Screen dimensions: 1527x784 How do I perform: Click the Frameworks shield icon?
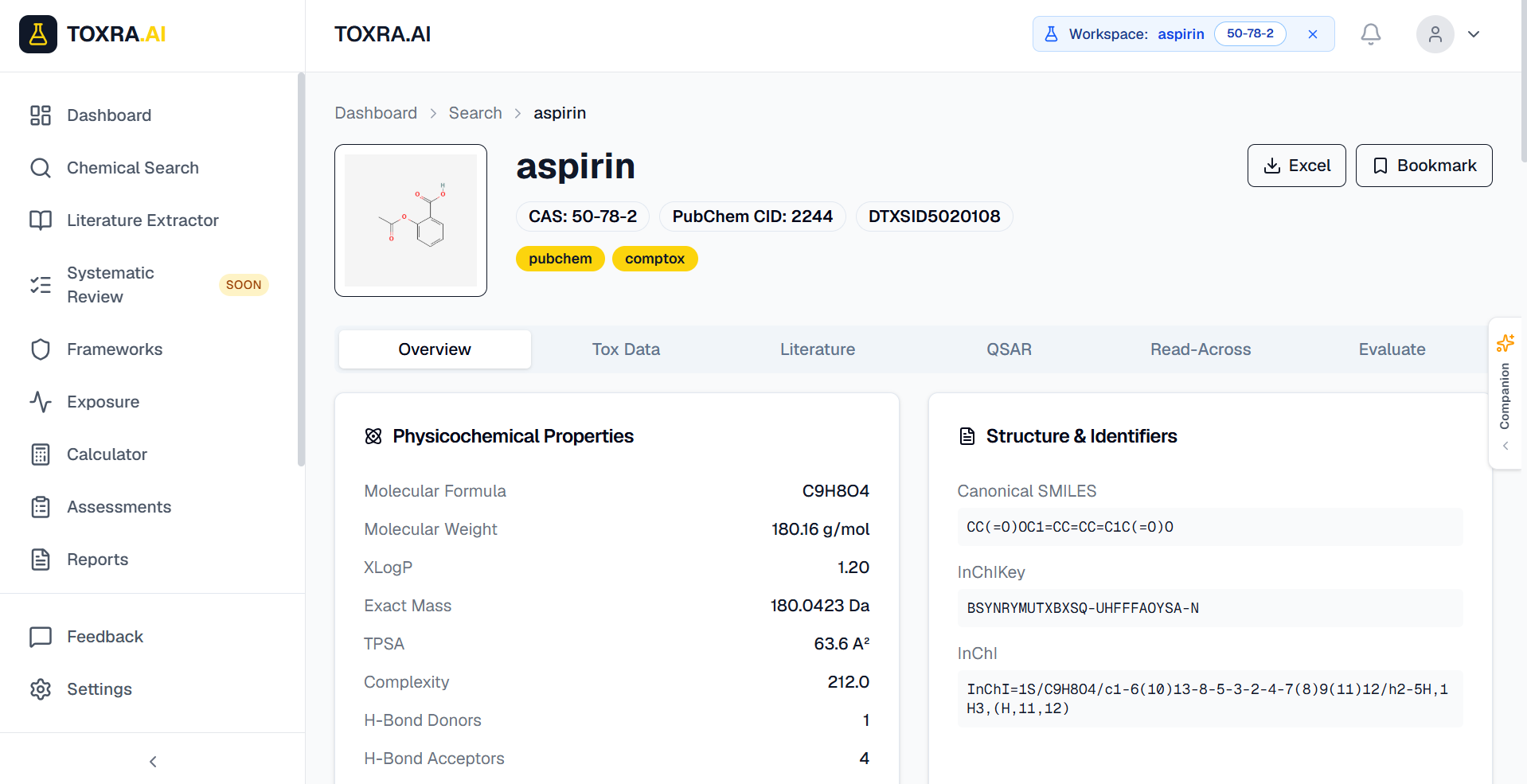41,349
